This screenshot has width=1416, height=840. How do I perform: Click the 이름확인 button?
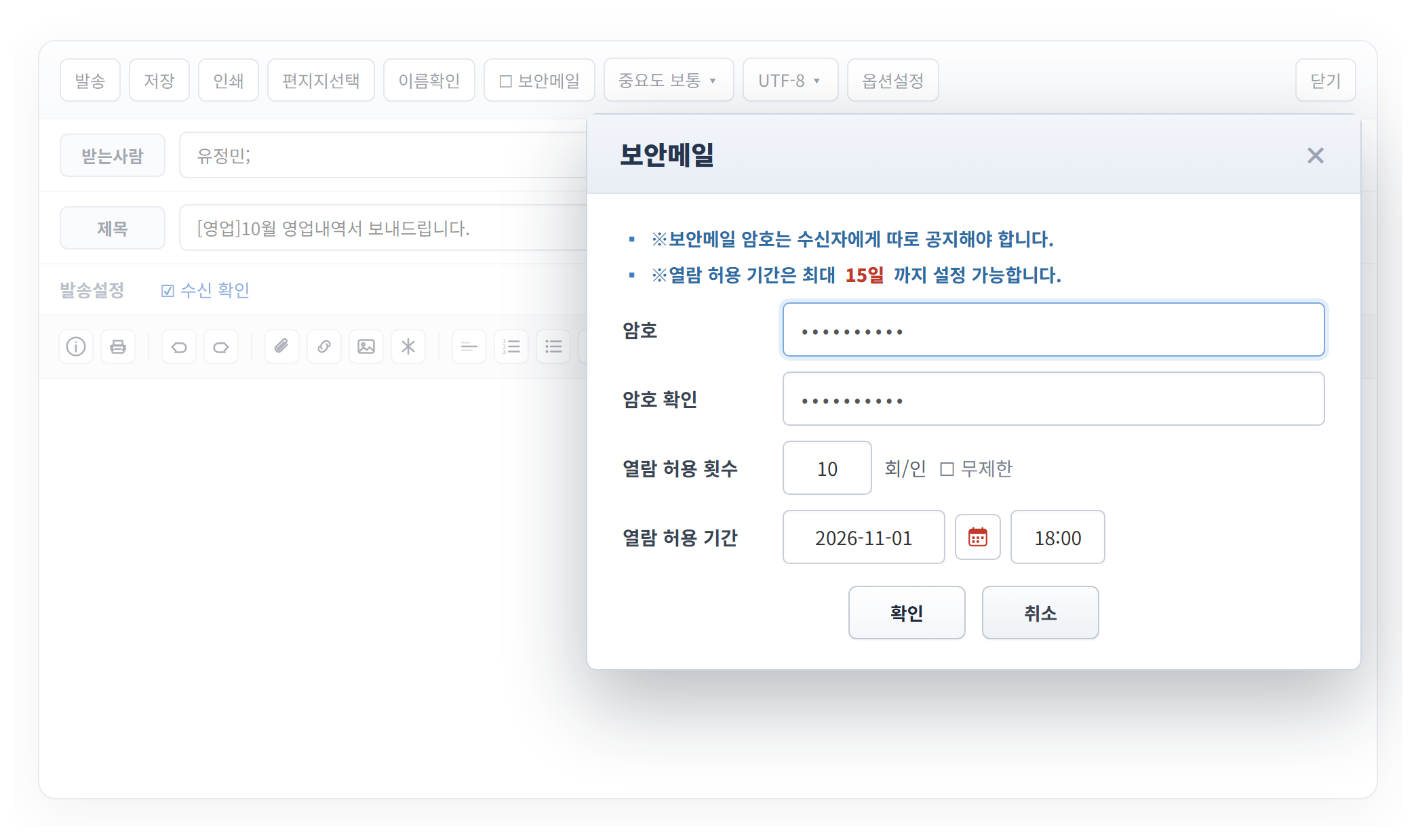point(429,81)
